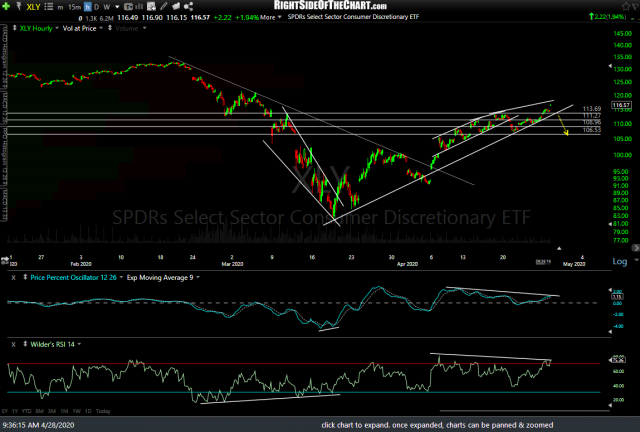
Task: Close the Wilder's RSI panel
Action: pos(13,343)
